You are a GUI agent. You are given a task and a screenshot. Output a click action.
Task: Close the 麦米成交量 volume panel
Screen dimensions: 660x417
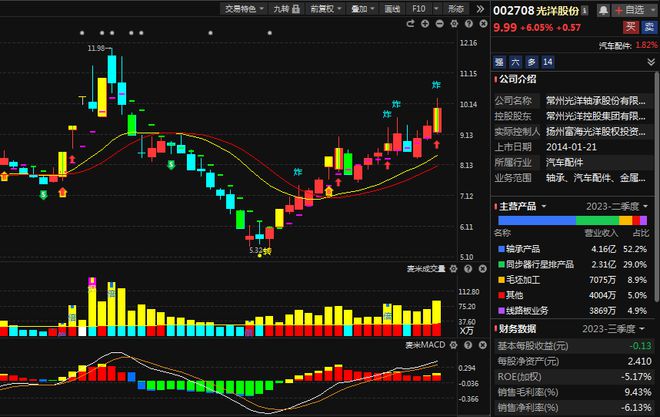click(483, 268)
